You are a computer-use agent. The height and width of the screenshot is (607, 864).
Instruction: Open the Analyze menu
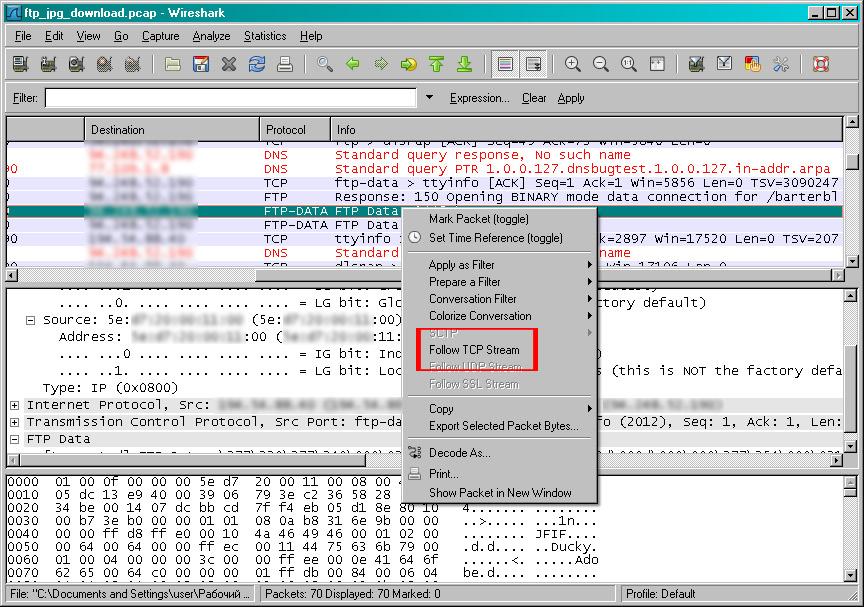point(212,36)
